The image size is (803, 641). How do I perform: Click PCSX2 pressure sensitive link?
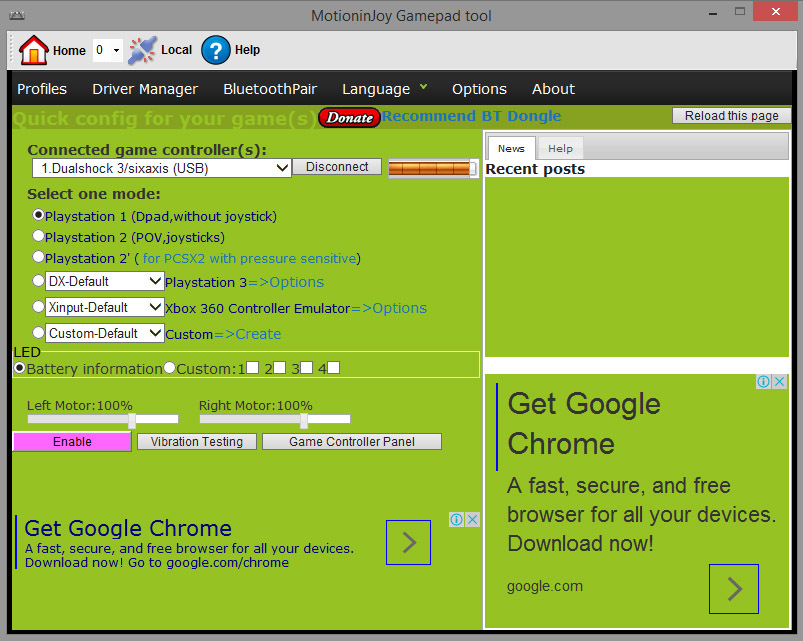pyautogui.click(x=249, y=258)
